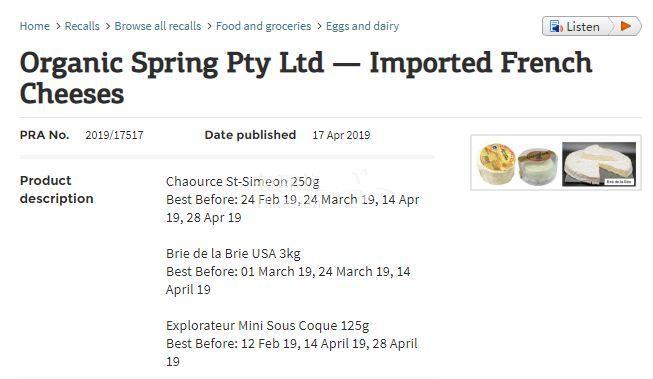Open the Recalls breadcrumb link
The width and height of the screenshot is (653, 379).
point(82,26)
